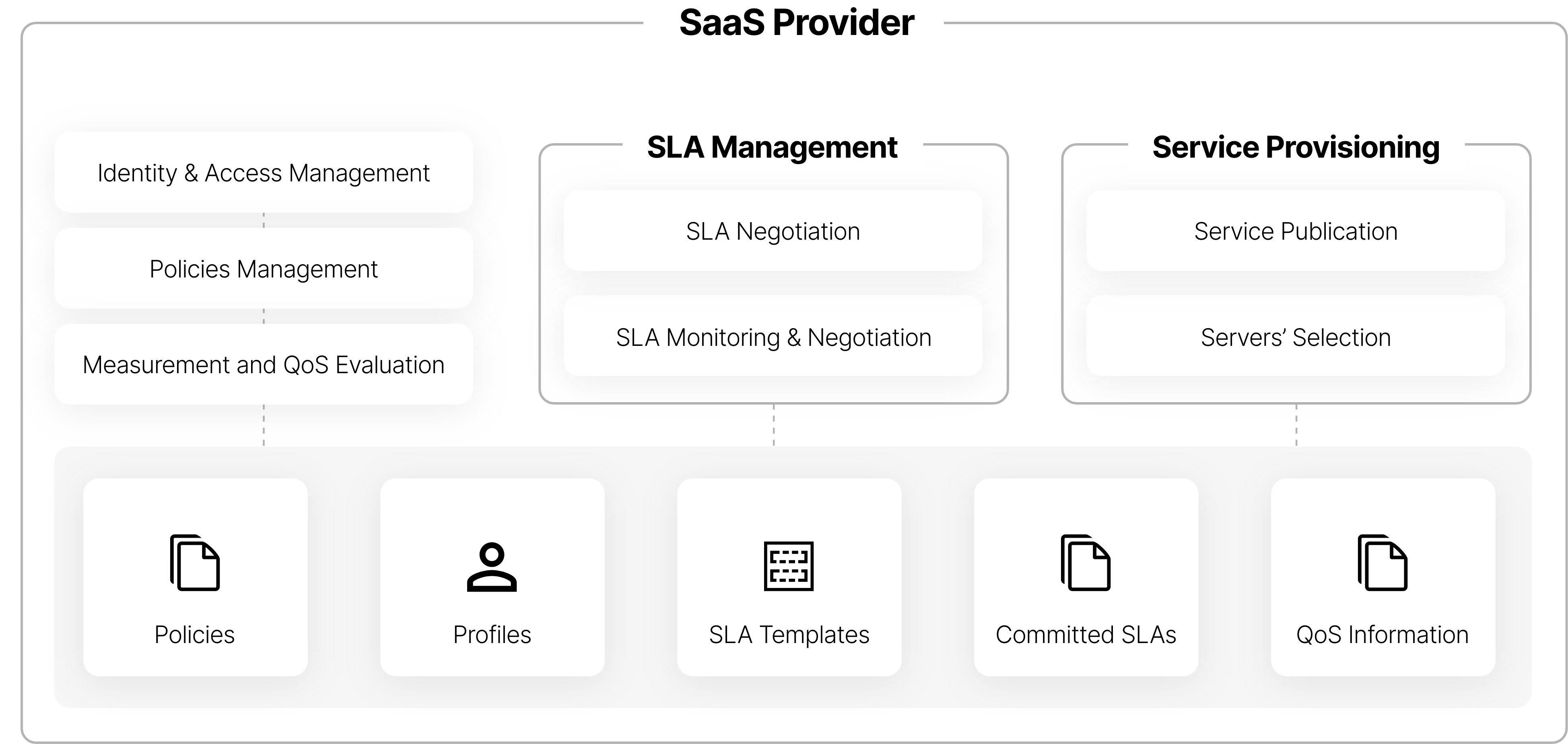Click the Policies card label

click(x=195, y=635)
